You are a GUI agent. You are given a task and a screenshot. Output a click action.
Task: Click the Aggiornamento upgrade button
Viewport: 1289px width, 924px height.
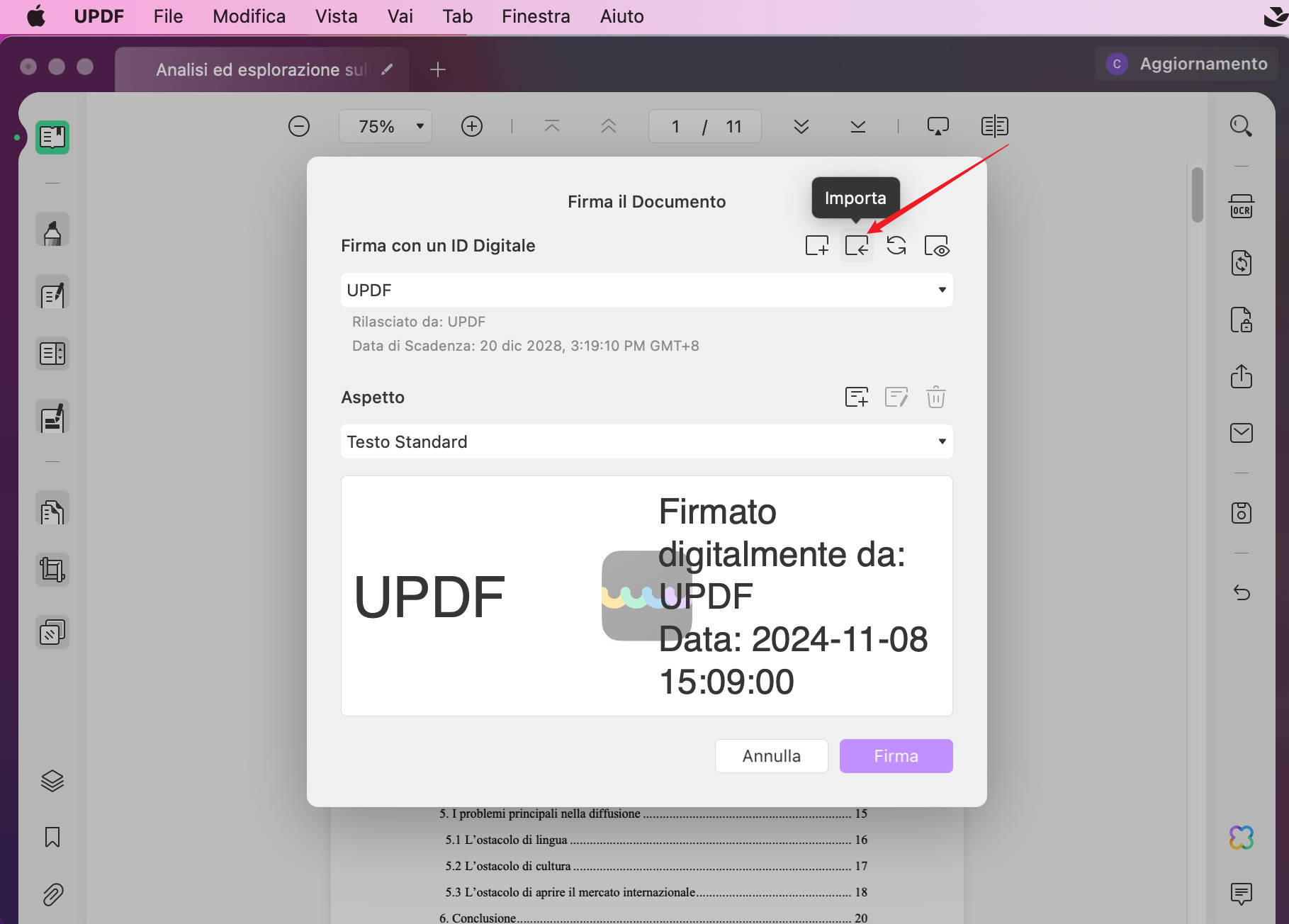1187,64
